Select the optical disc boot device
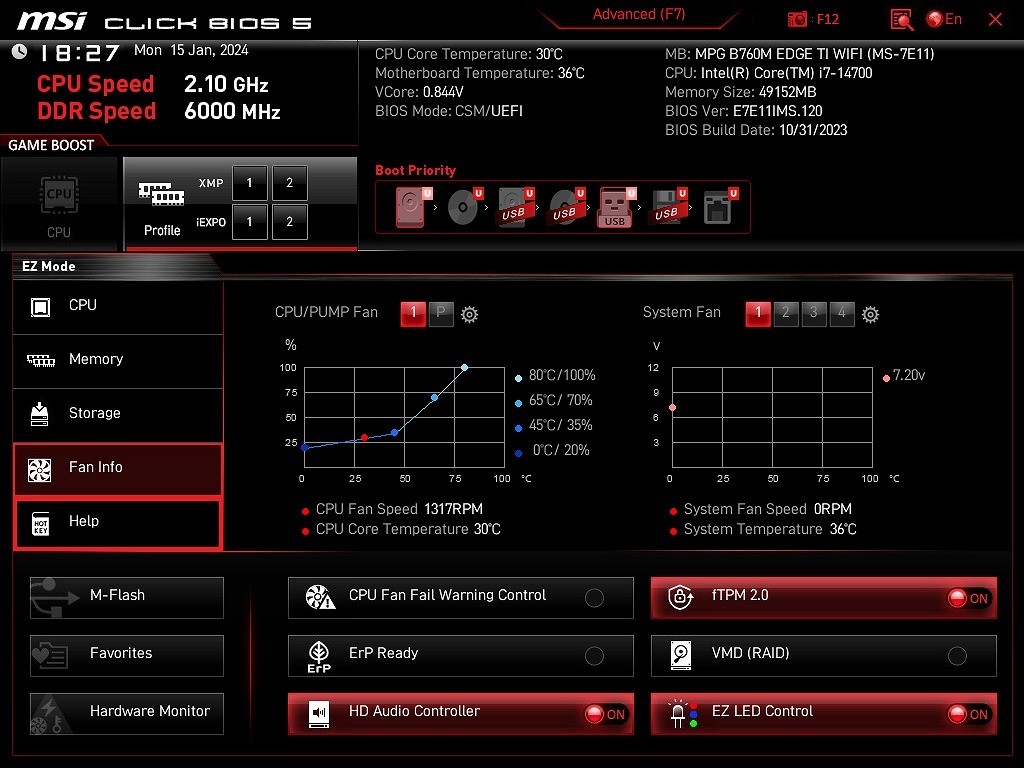1024x768 pixels. tap(464, 207)
